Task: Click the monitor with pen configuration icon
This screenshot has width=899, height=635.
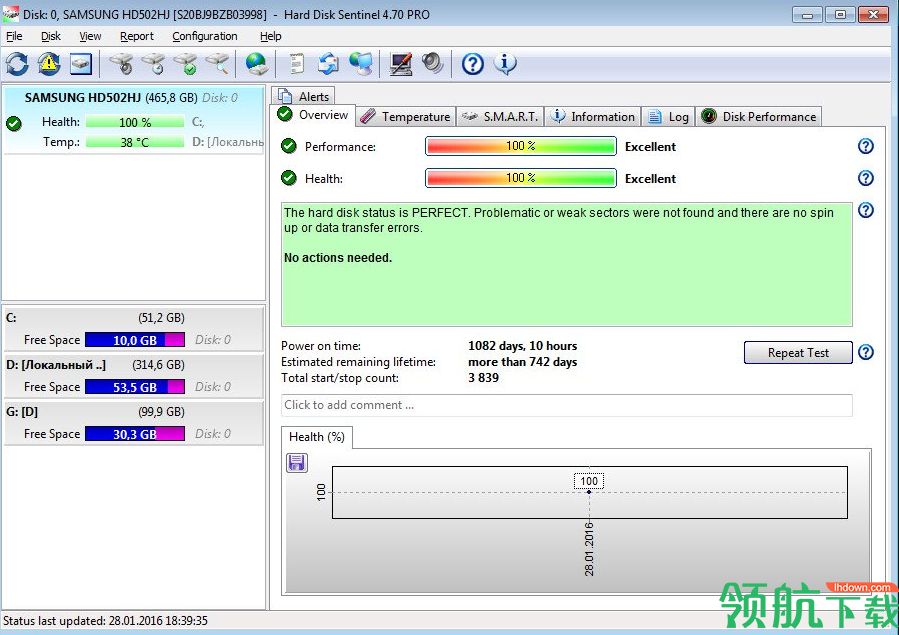Action: point(401,64)
